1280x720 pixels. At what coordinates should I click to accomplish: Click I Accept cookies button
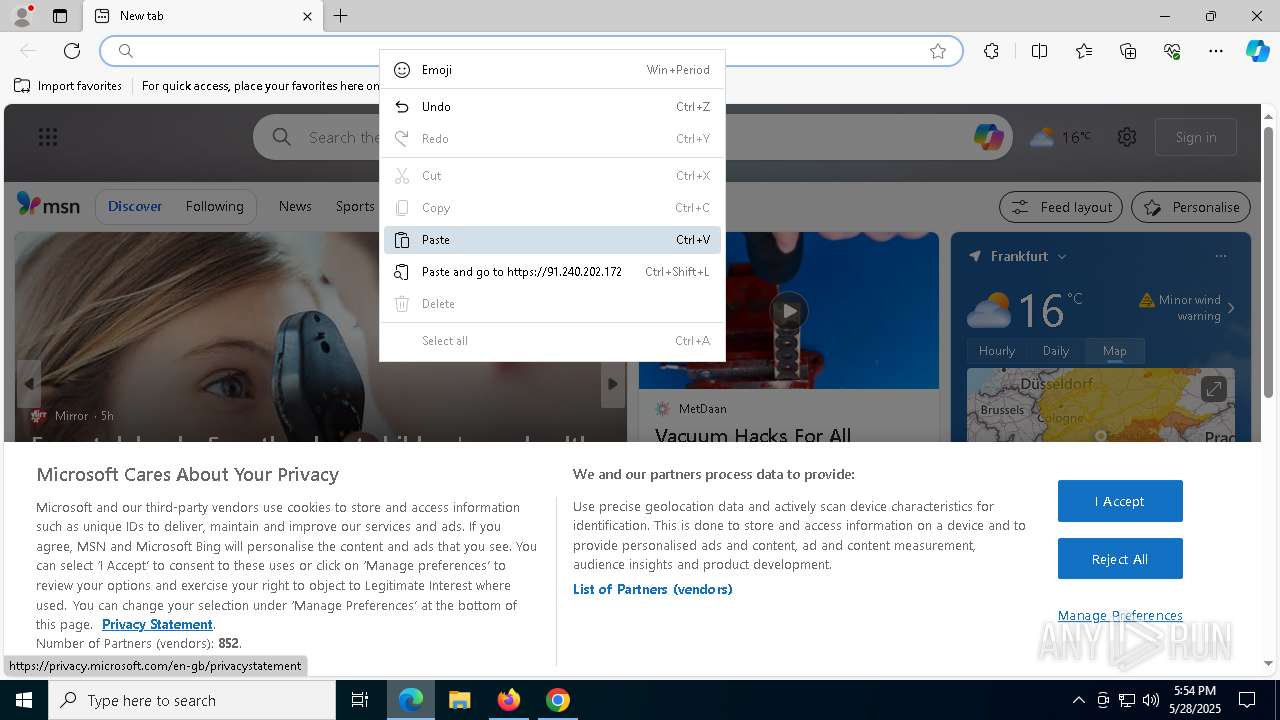pos(1120,501)
